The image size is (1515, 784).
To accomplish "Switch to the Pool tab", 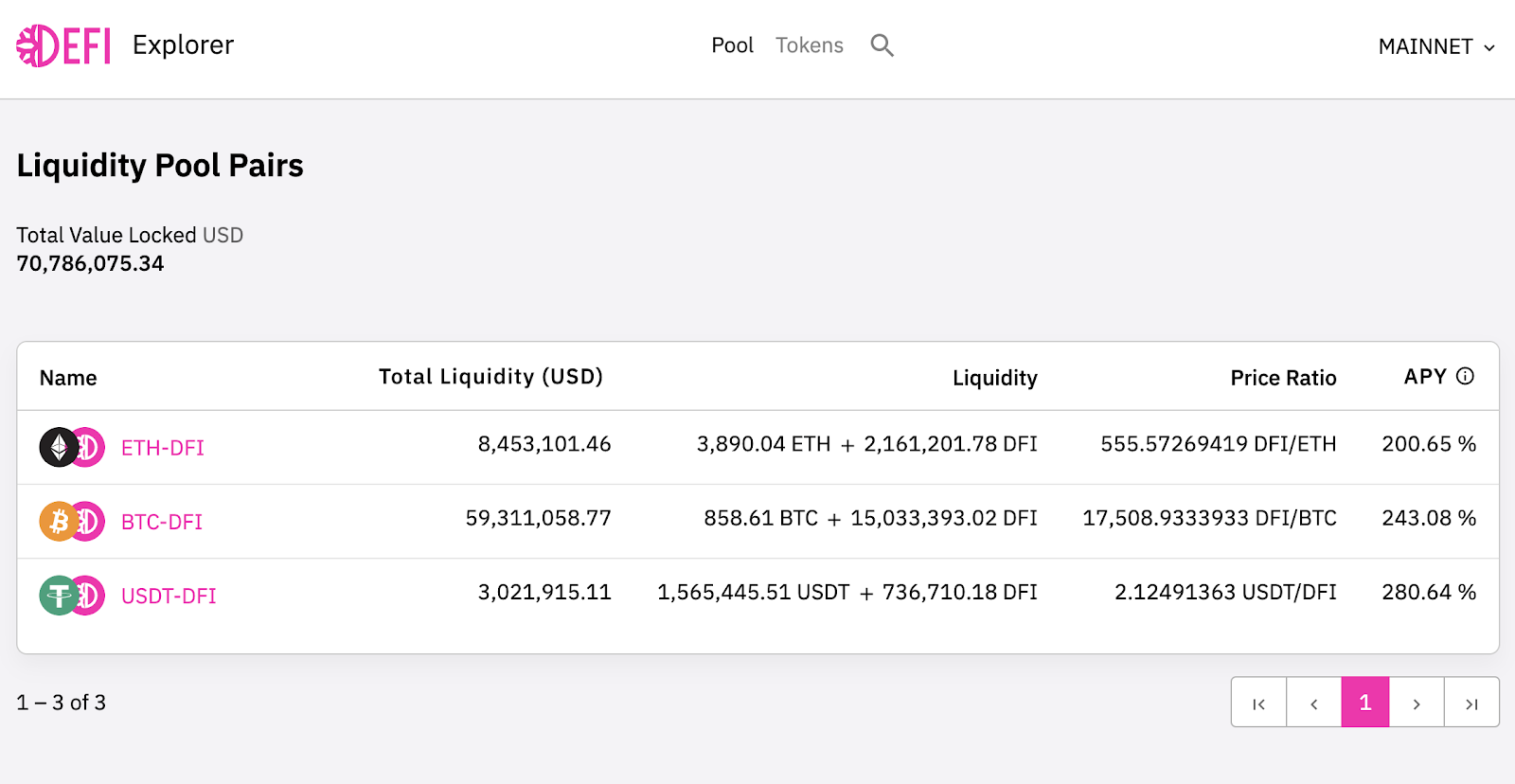I will click(x=732, y=45).
